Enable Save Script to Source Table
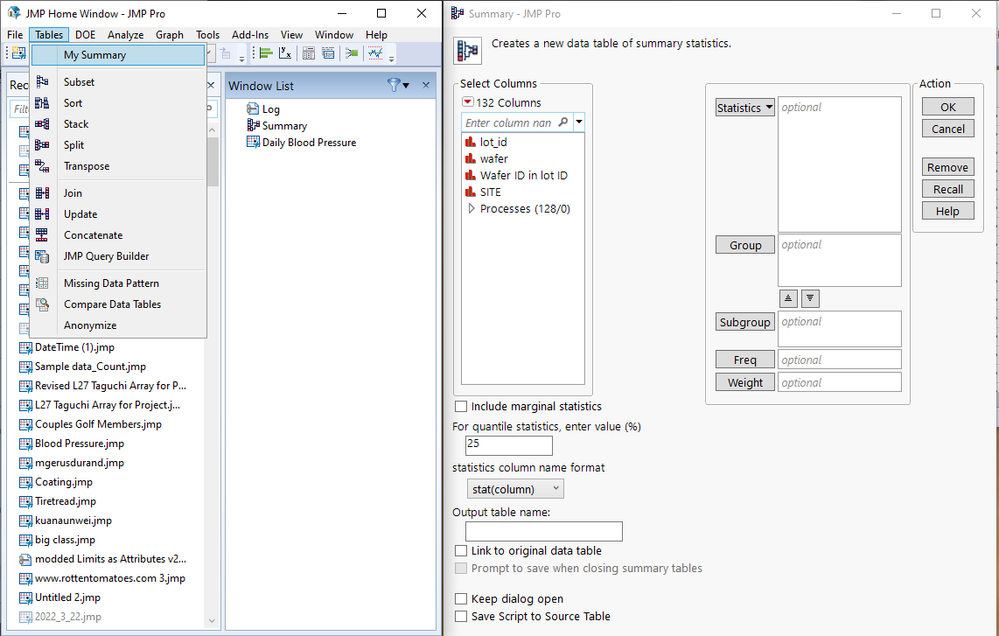This screenshot has width=999, height=636. tap(461, 616)
